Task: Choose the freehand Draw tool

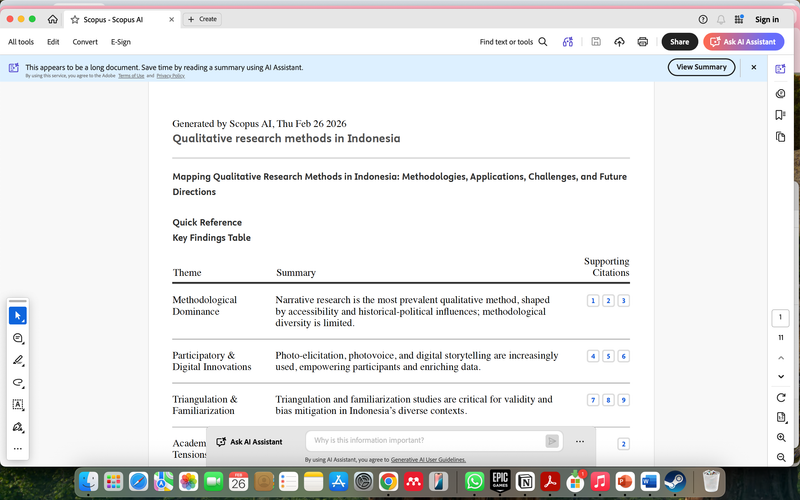Action: point(18,383)
